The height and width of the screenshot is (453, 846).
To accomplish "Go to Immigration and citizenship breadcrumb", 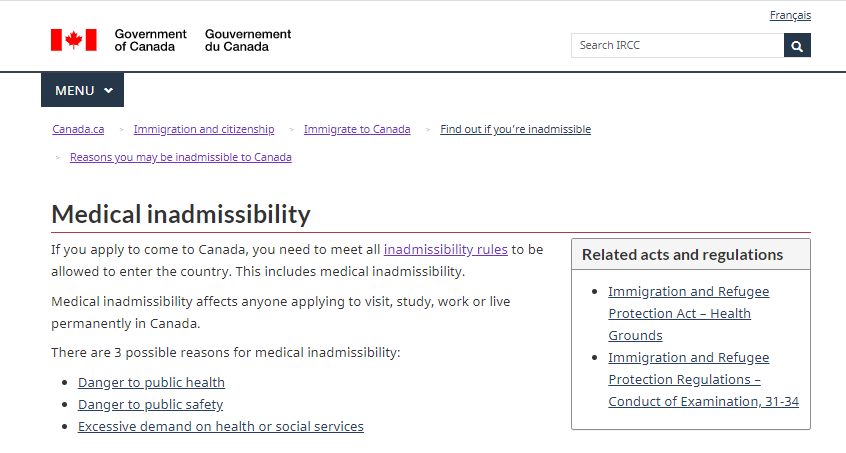I will coord(204,129).
